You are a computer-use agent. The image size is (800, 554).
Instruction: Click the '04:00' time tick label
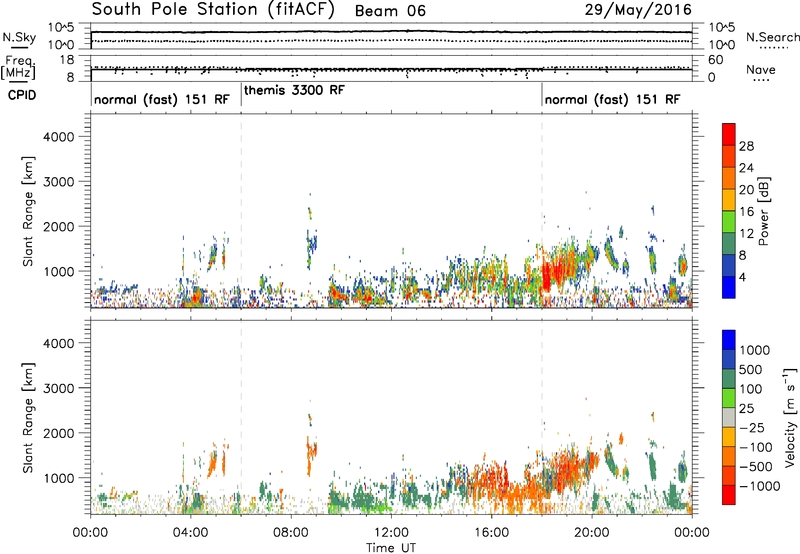coord(191,533)
